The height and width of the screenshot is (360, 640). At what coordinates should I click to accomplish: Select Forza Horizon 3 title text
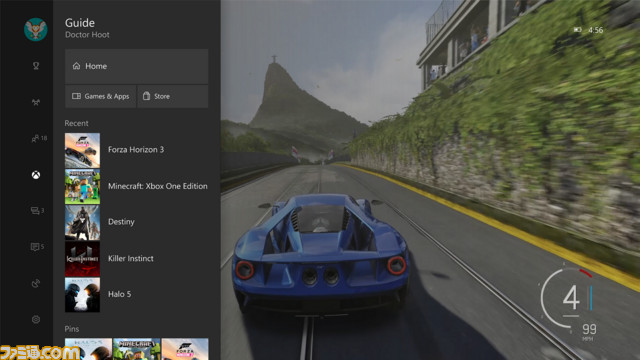tap(136, 149)
